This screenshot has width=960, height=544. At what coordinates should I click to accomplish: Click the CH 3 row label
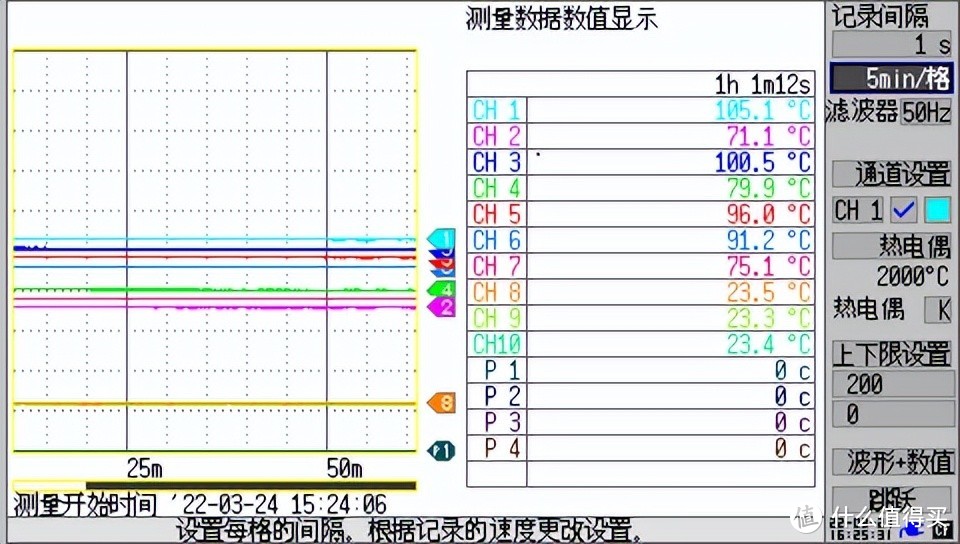pyautogui.click(x=497, y=162)
